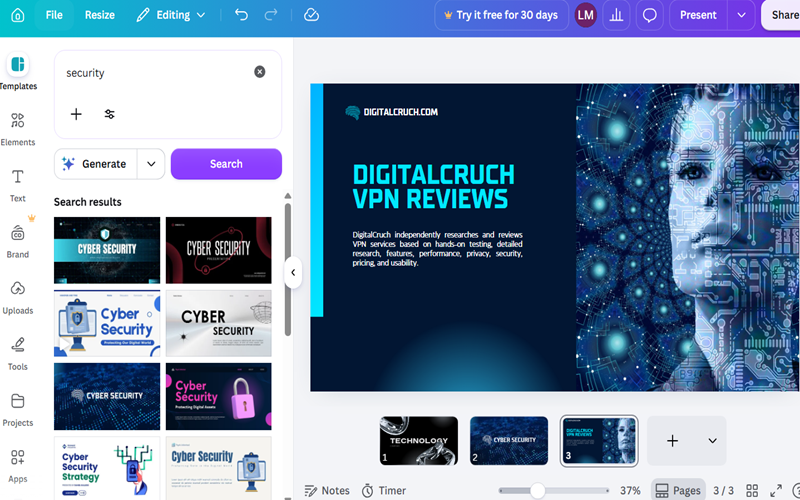Select the DIGITALCRUCH.COM logo text on slide

(401, 112)
